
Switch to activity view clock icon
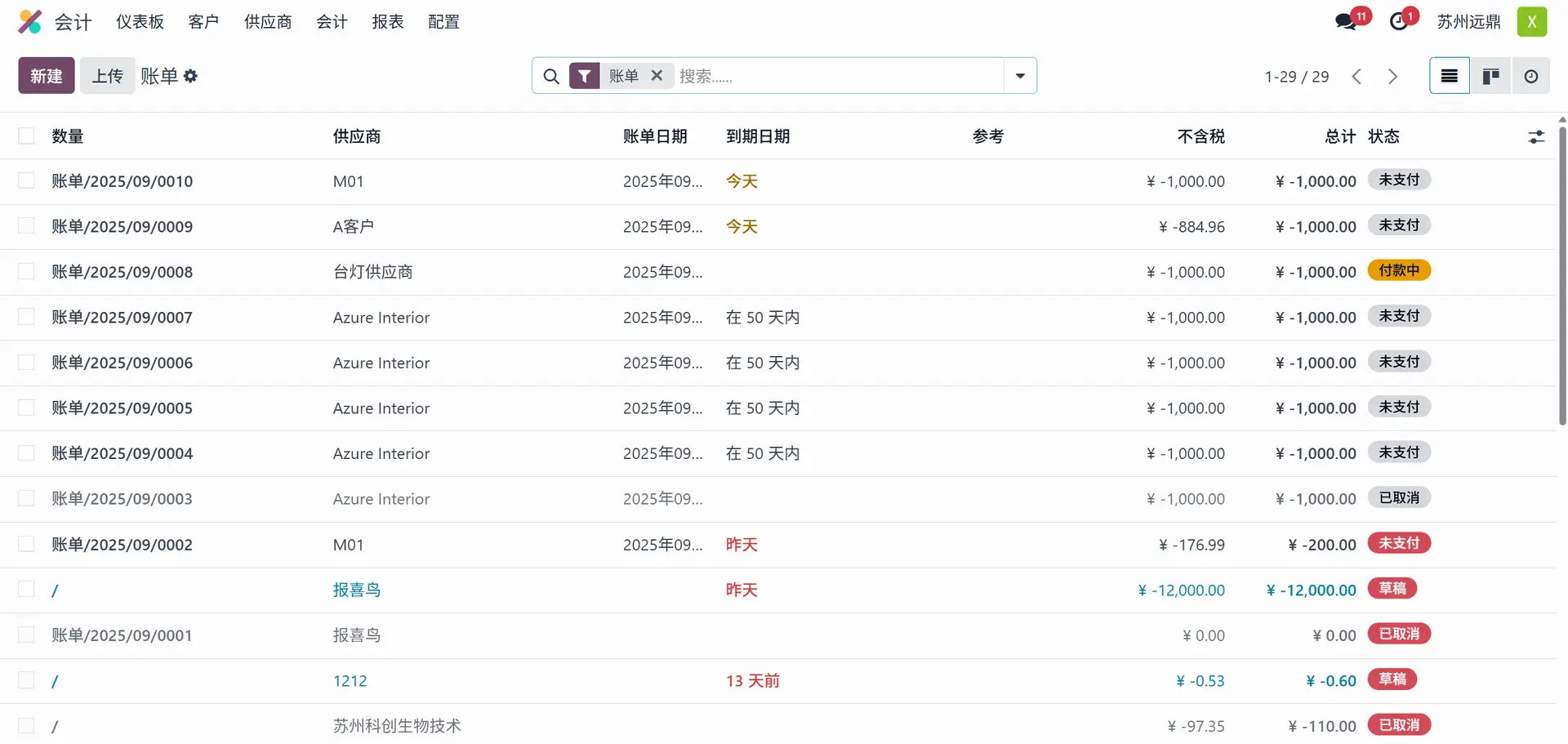[1531, 76]
